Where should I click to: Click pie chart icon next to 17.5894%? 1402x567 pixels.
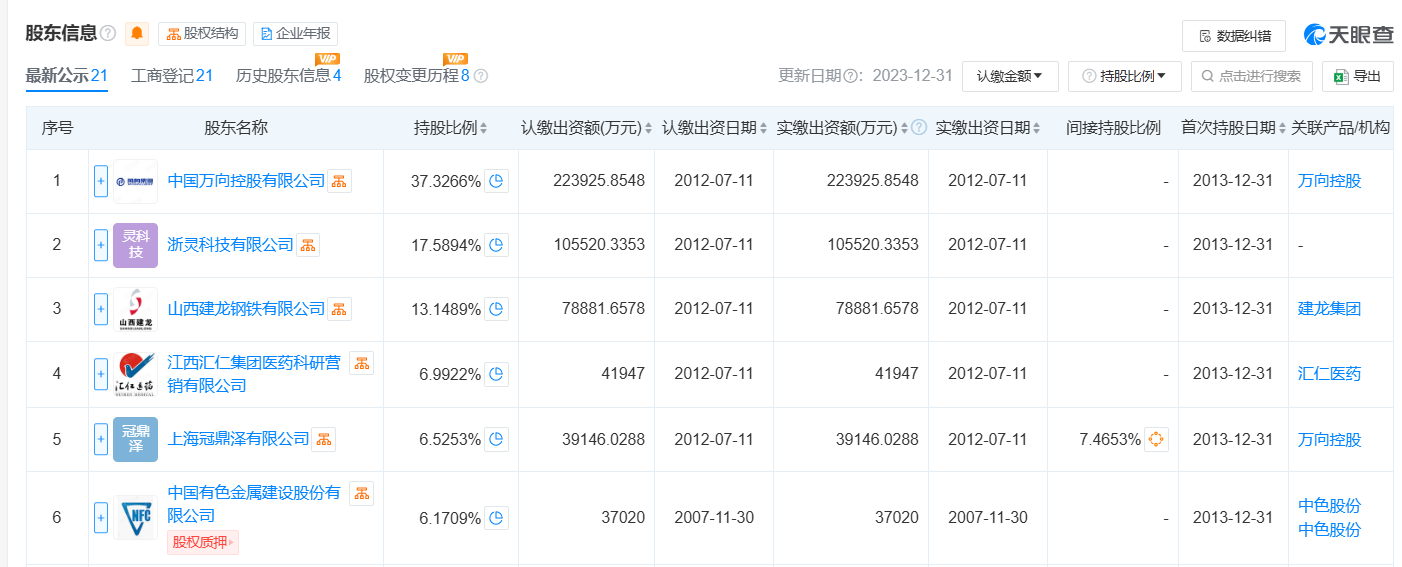(497, 245)
